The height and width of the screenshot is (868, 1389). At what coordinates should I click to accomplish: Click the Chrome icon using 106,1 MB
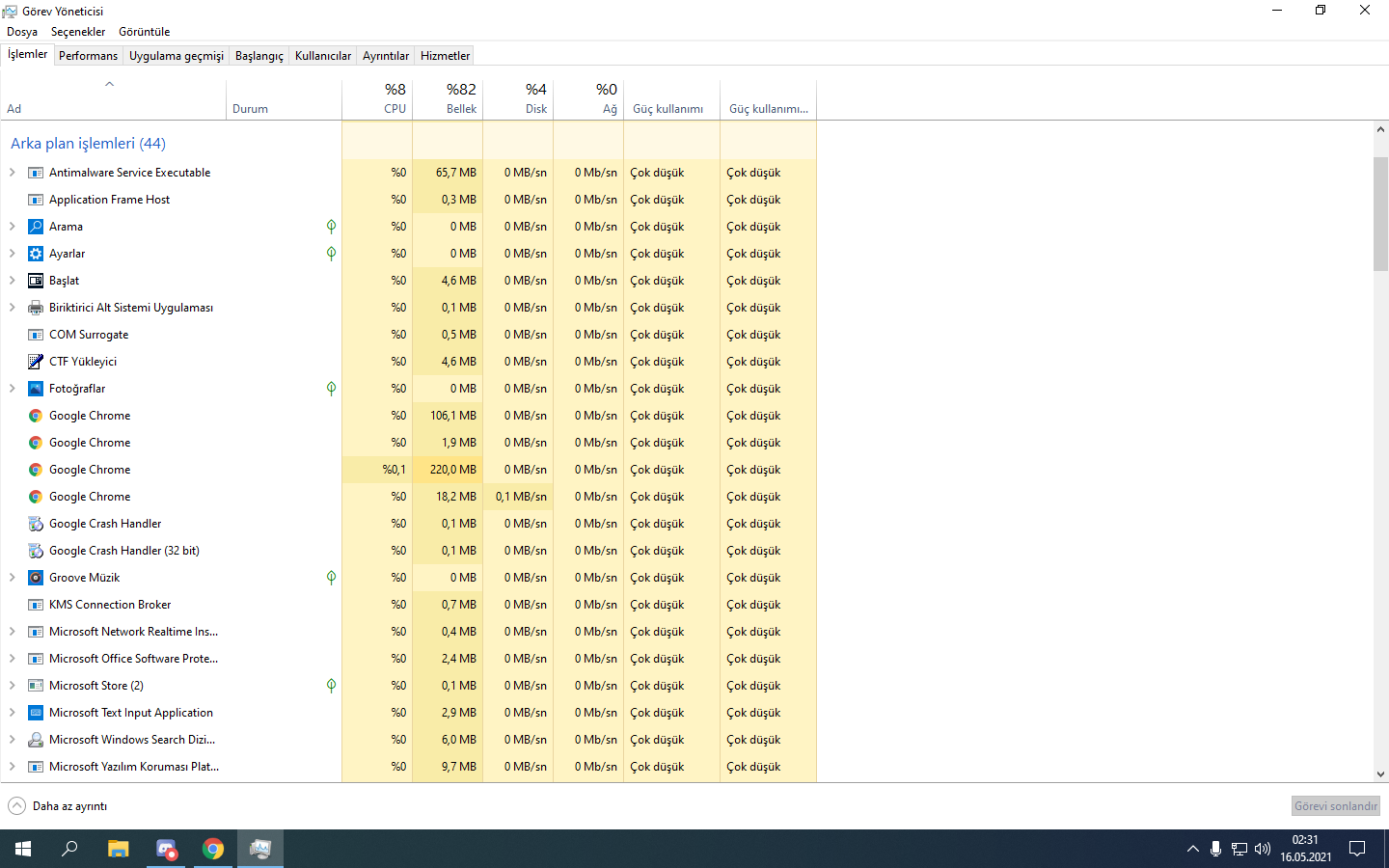tap(36, 416)
